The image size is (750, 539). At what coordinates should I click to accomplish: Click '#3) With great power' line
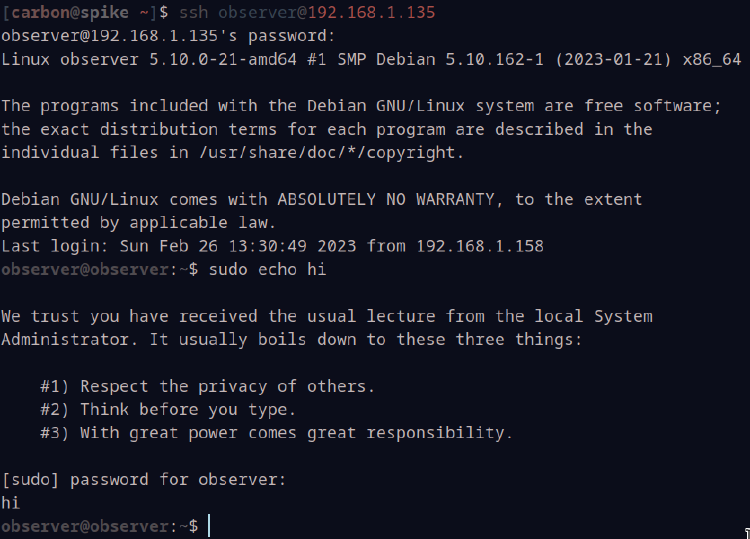(276, 433)
